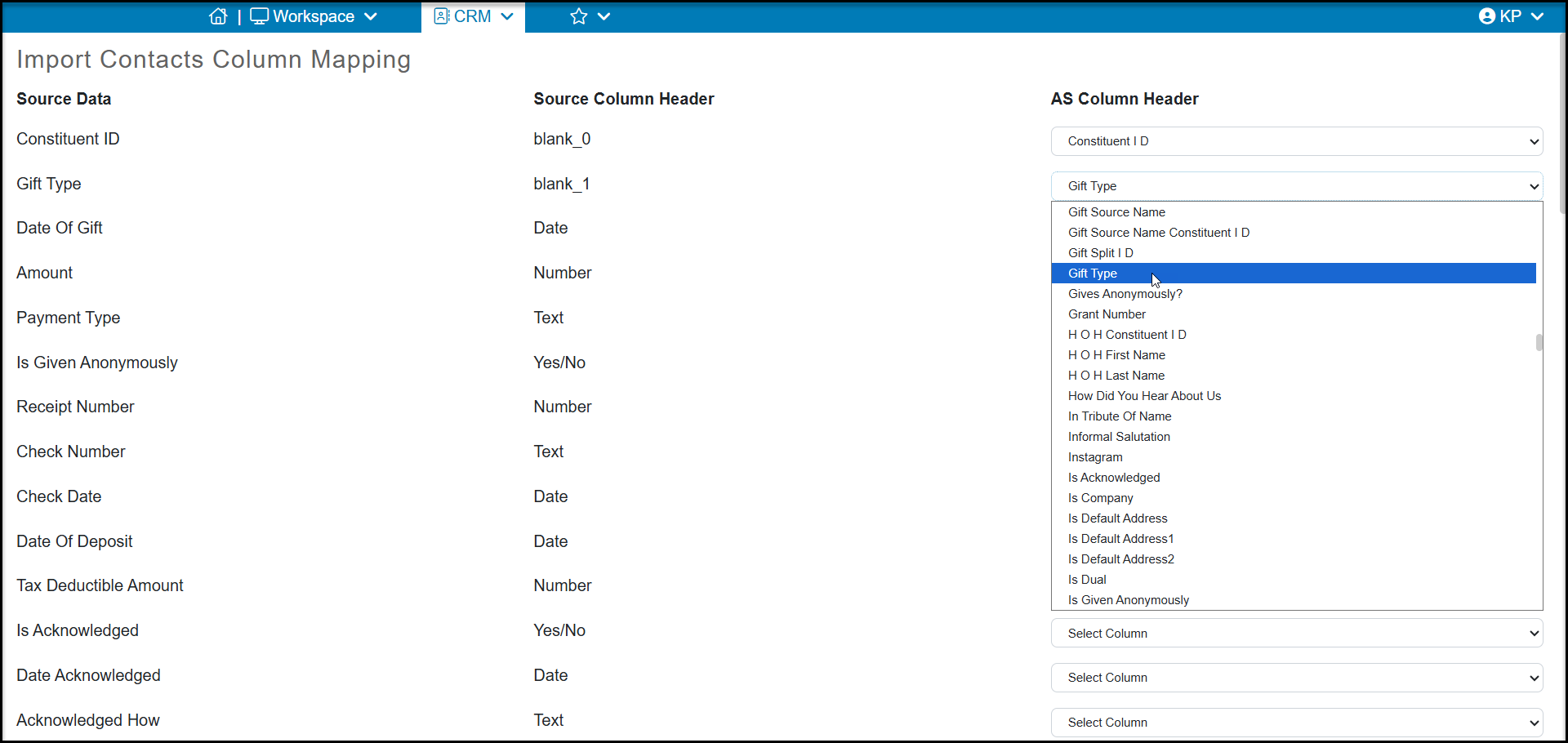Click the dropdown list scrollbar thumb
Viewport: 1568px width, 743px height.
tap(1539, 342)
